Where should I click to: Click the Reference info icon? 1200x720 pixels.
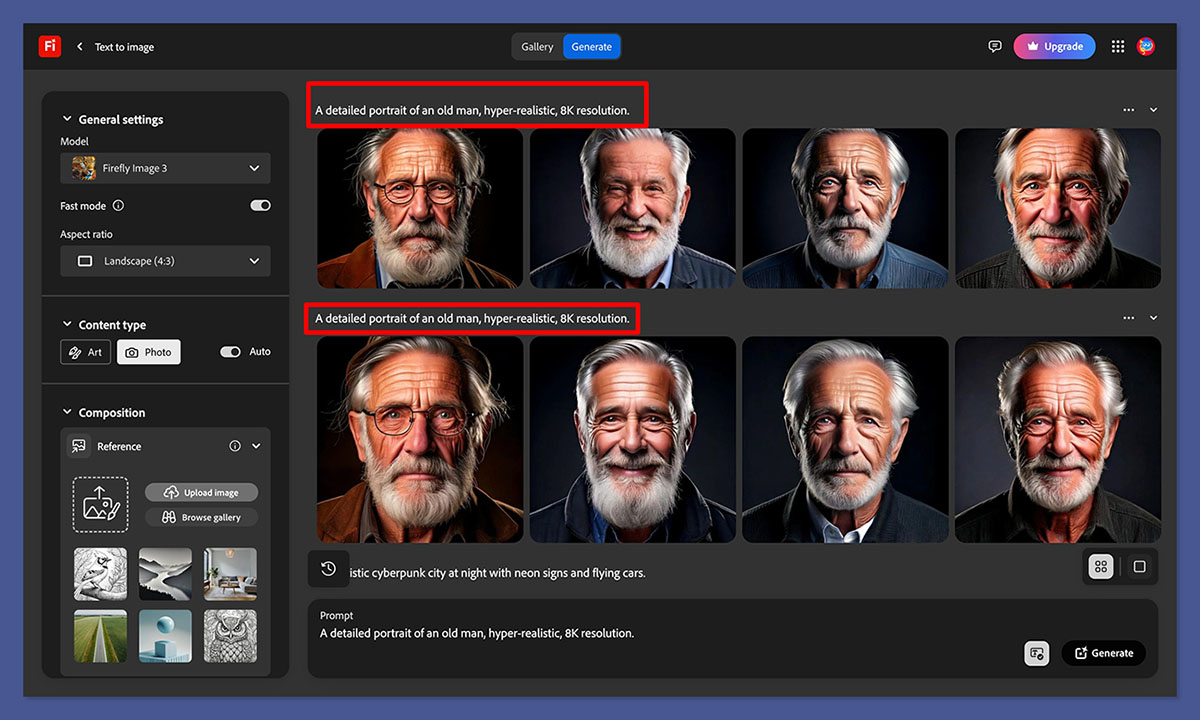click(x=235, y=446)
